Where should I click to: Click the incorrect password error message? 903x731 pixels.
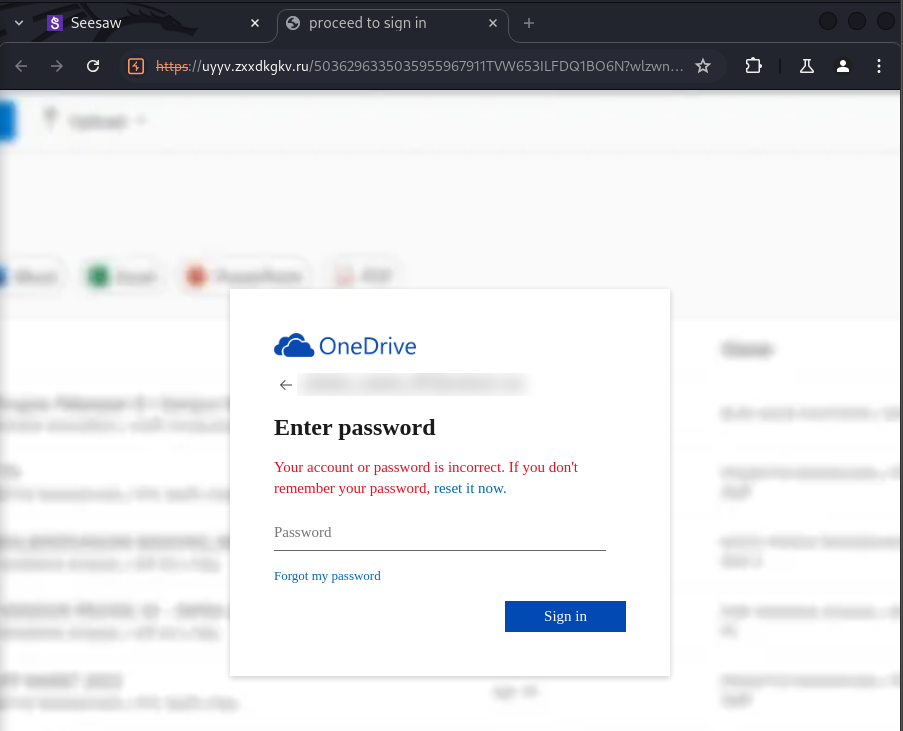tap(426, 478)
